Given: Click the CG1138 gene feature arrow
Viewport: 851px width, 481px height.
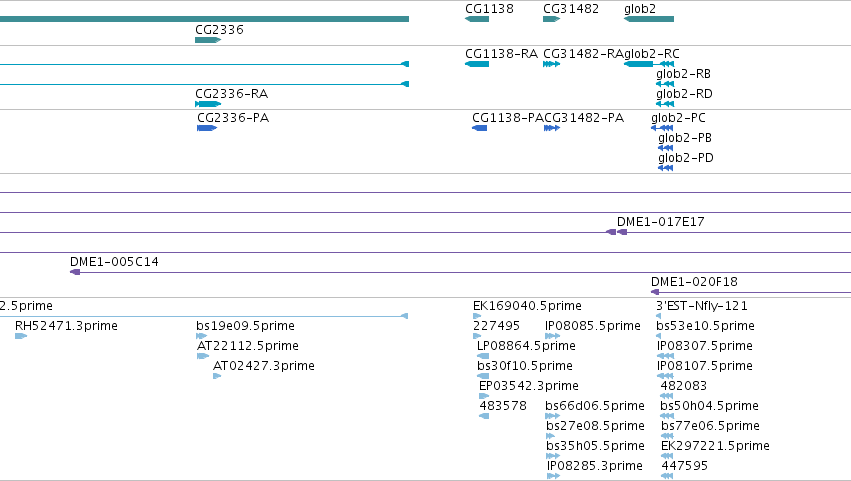Looking at the screenshot, I should coord(477,19).
